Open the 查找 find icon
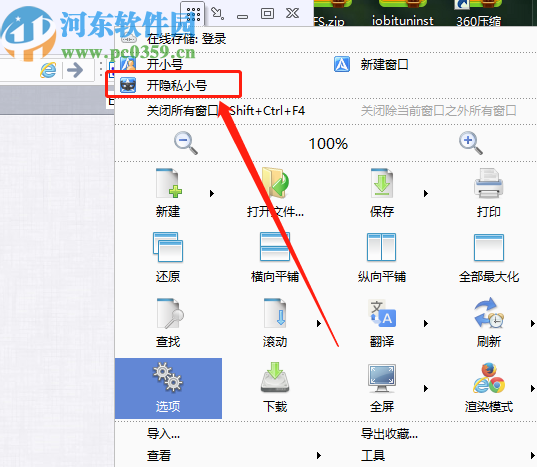The height and width of the screenshot is (467, 537). click(x=170, y=313)
